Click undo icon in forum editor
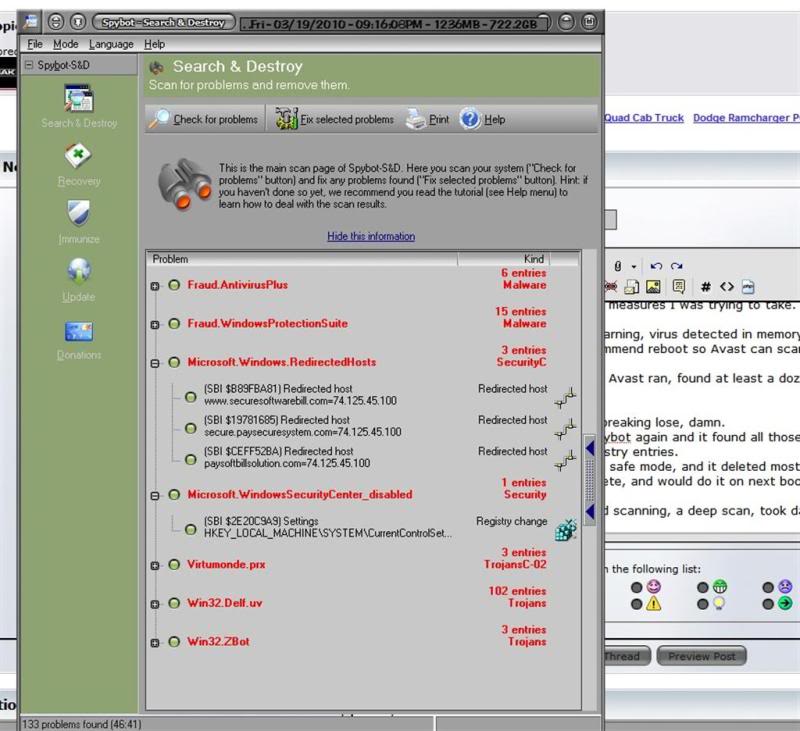The height and width of the screenshot is (731, 800). click(656, 266)
